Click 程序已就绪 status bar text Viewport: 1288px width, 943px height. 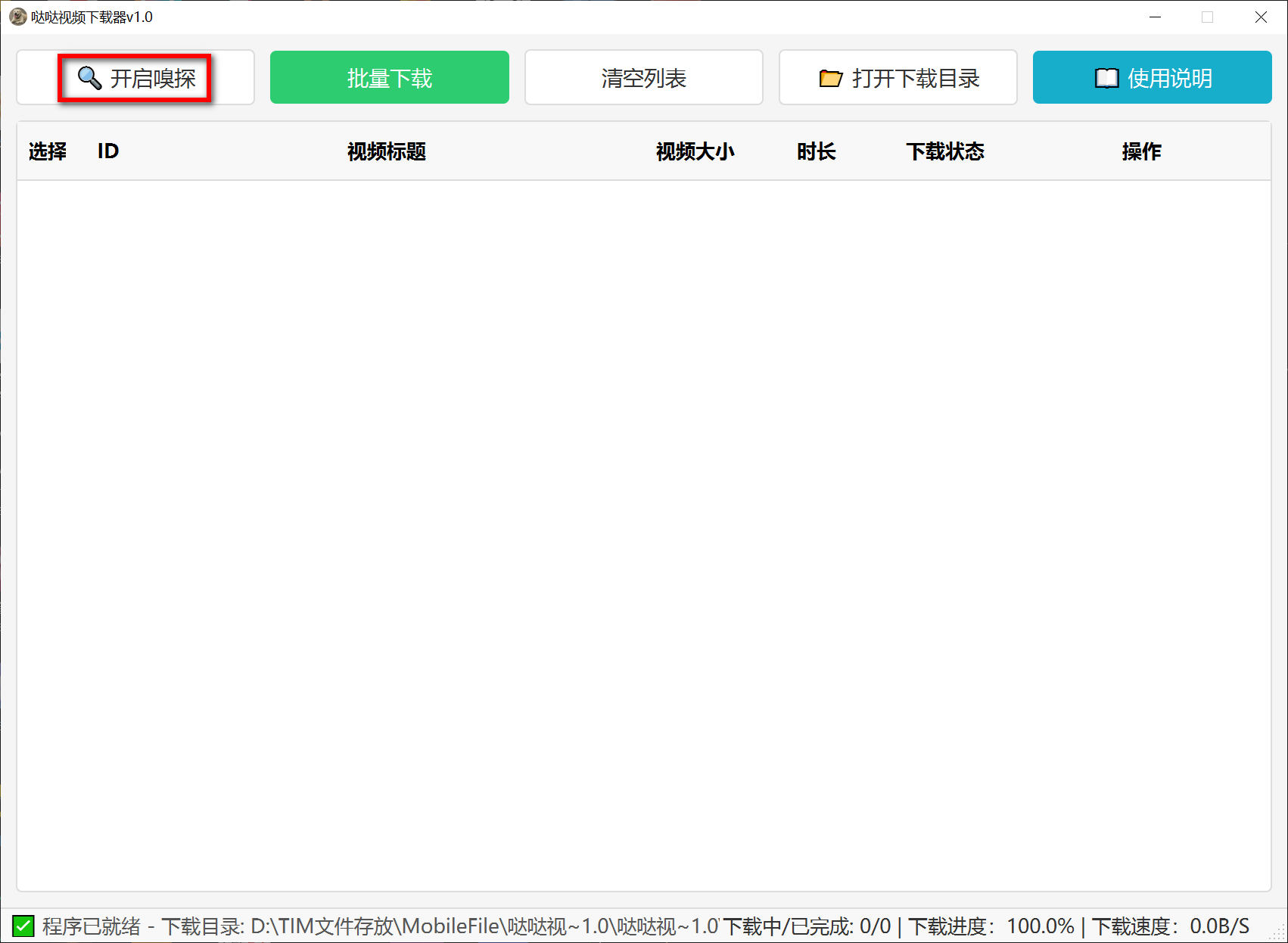[x=92, y=926]
